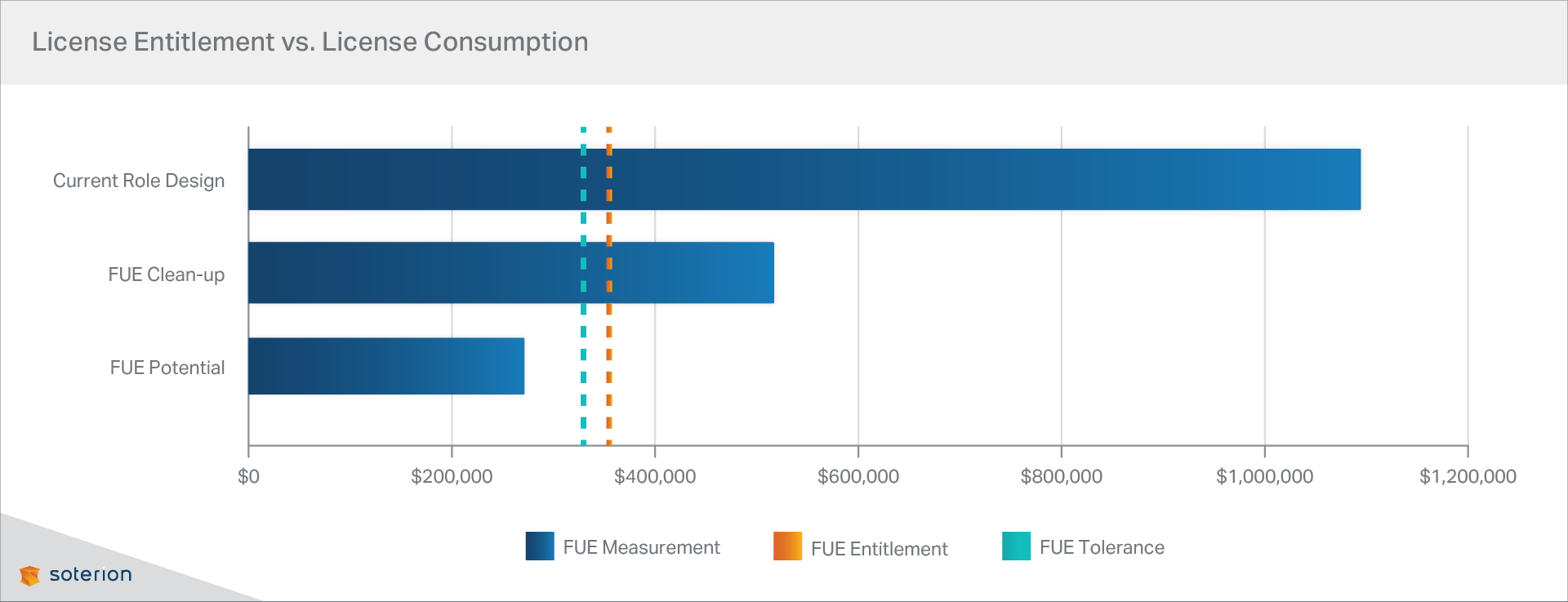Click the FUE Clean-up axis label

tap(166, 274)
